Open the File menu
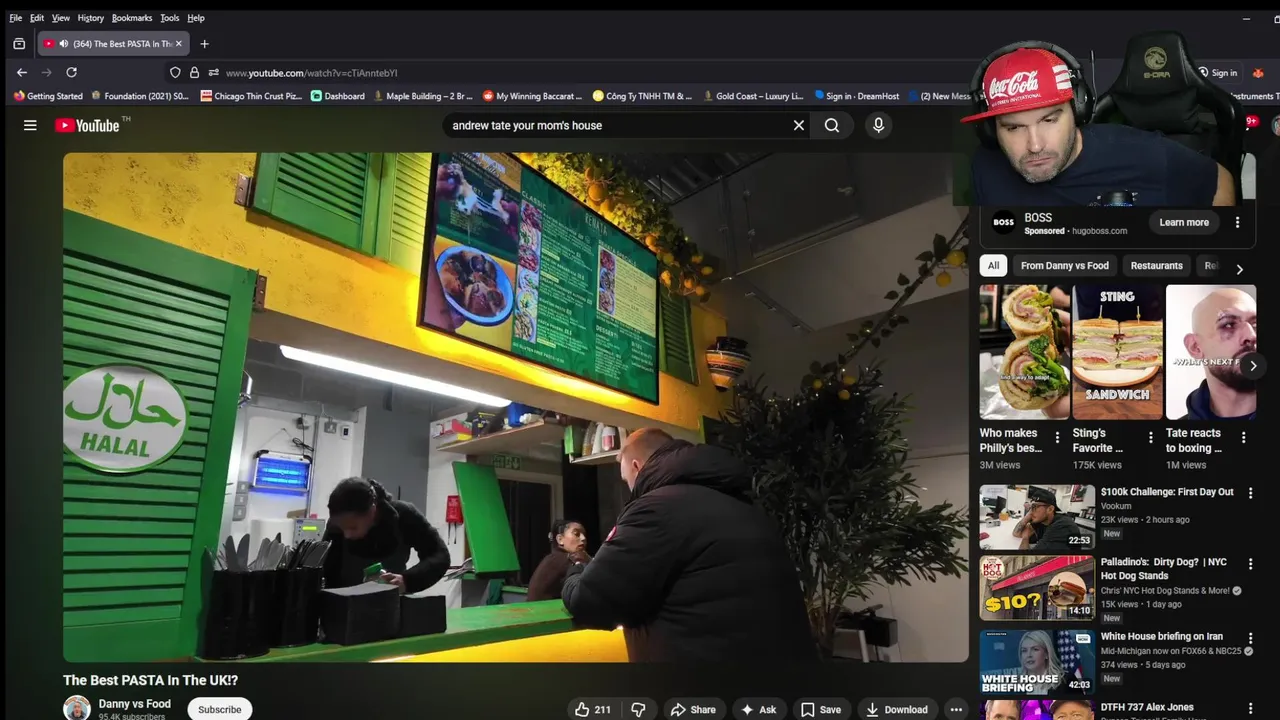 point(15,18)
